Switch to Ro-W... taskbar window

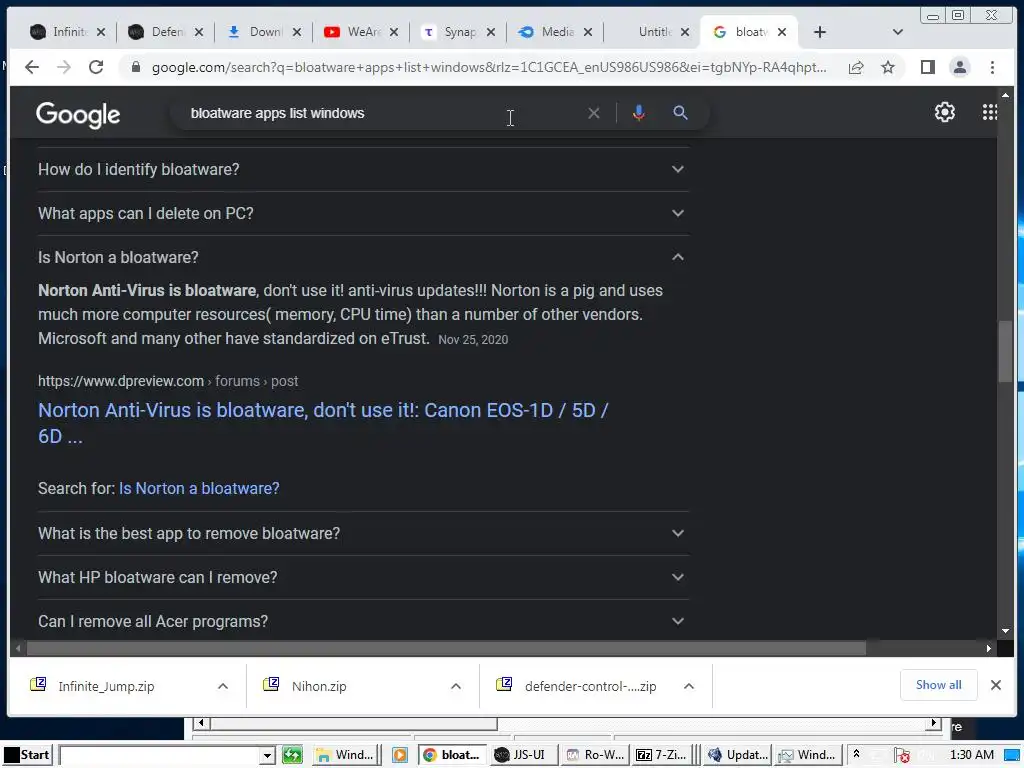pos(595,756)
